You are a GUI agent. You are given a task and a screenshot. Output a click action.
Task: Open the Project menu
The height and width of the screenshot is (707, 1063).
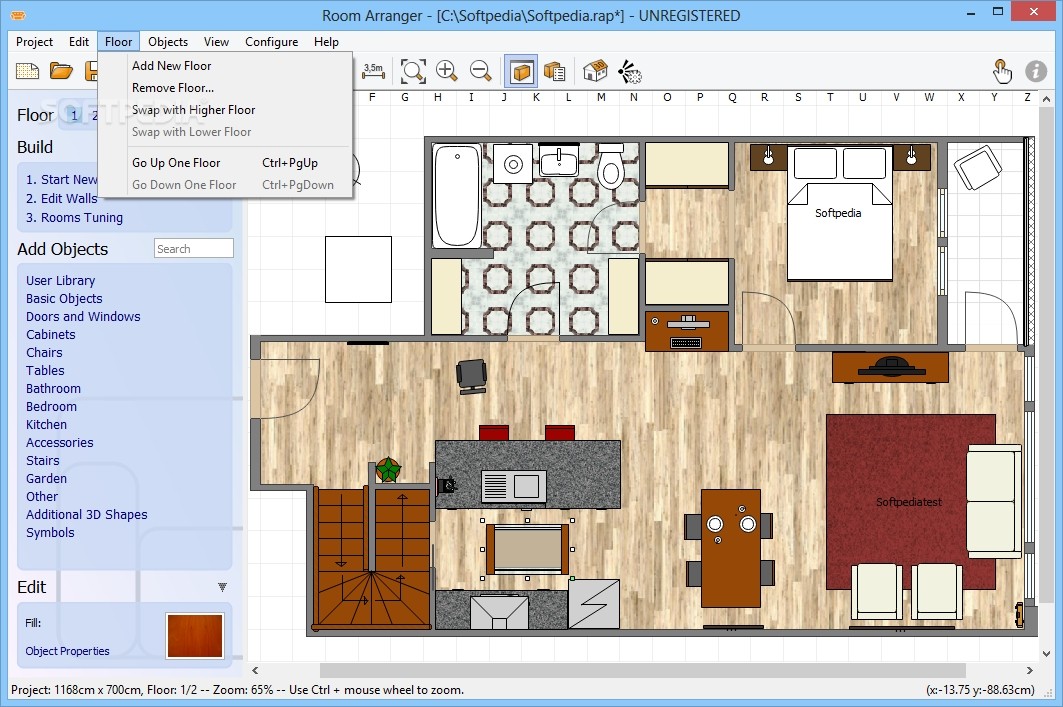[35, 41]
